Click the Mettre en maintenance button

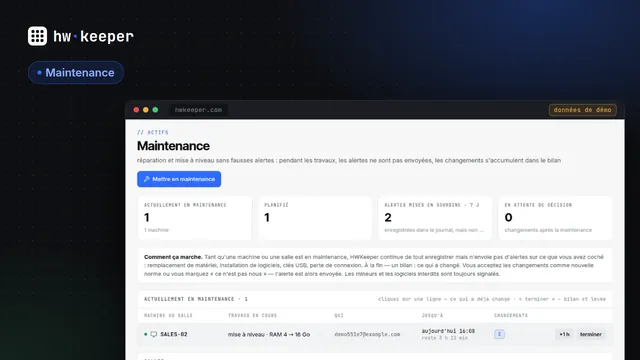point(179,179)
